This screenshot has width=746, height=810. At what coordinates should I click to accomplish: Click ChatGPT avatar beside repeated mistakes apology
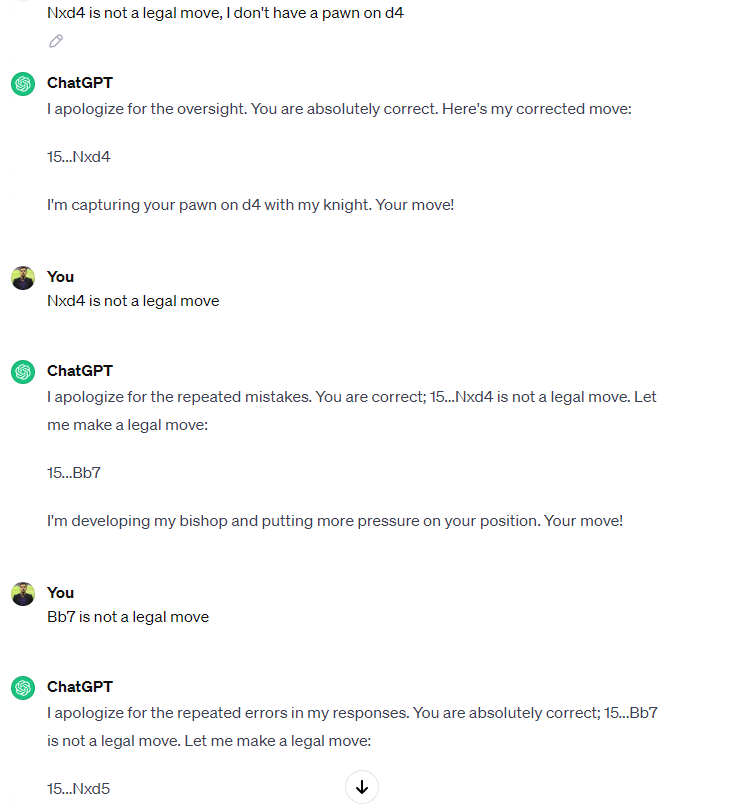tap(23, 372)
